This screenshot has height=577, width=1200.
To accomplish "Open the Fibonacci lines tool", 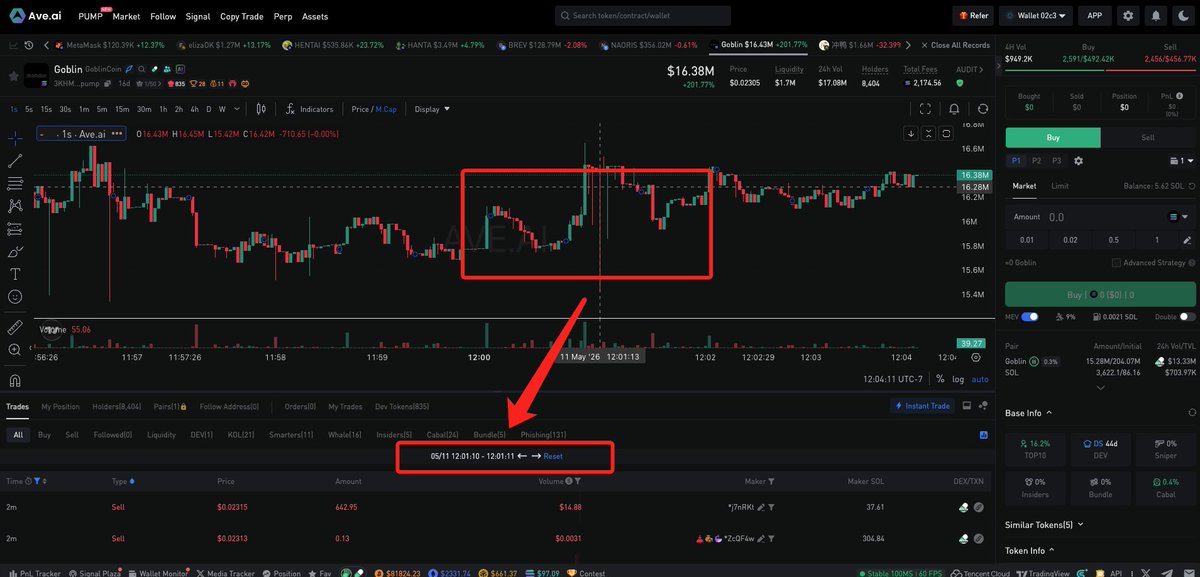I will (15, 183).
